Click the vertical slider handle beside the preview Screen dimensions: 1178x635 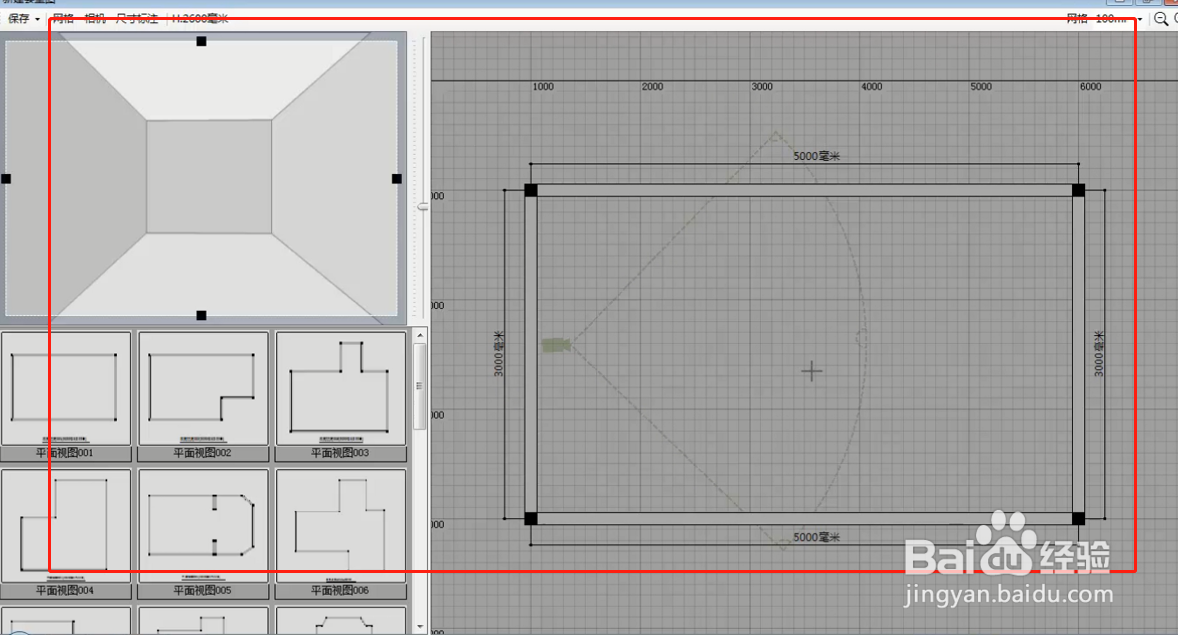(423, 206)
